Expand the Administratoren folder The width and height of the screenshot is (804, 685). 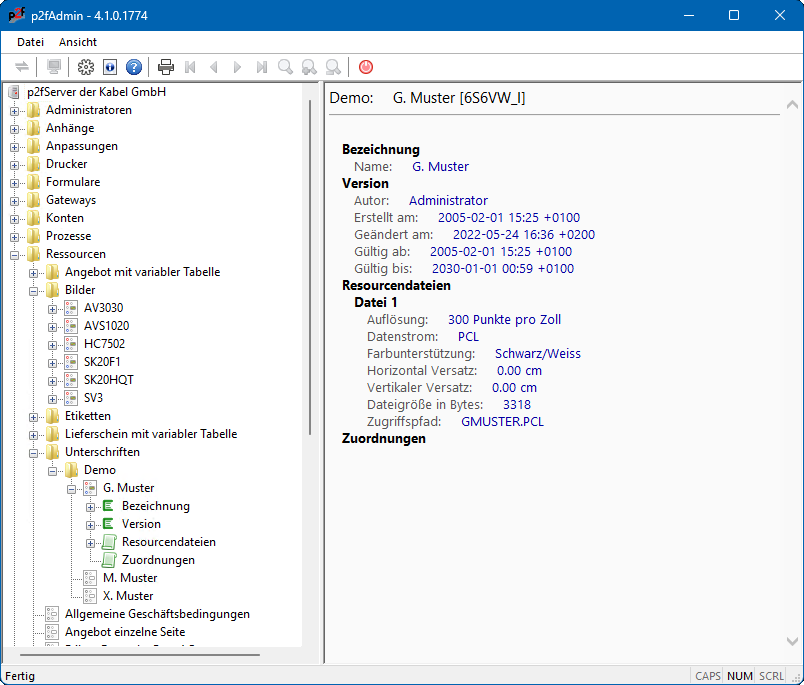tap(15, 110)
